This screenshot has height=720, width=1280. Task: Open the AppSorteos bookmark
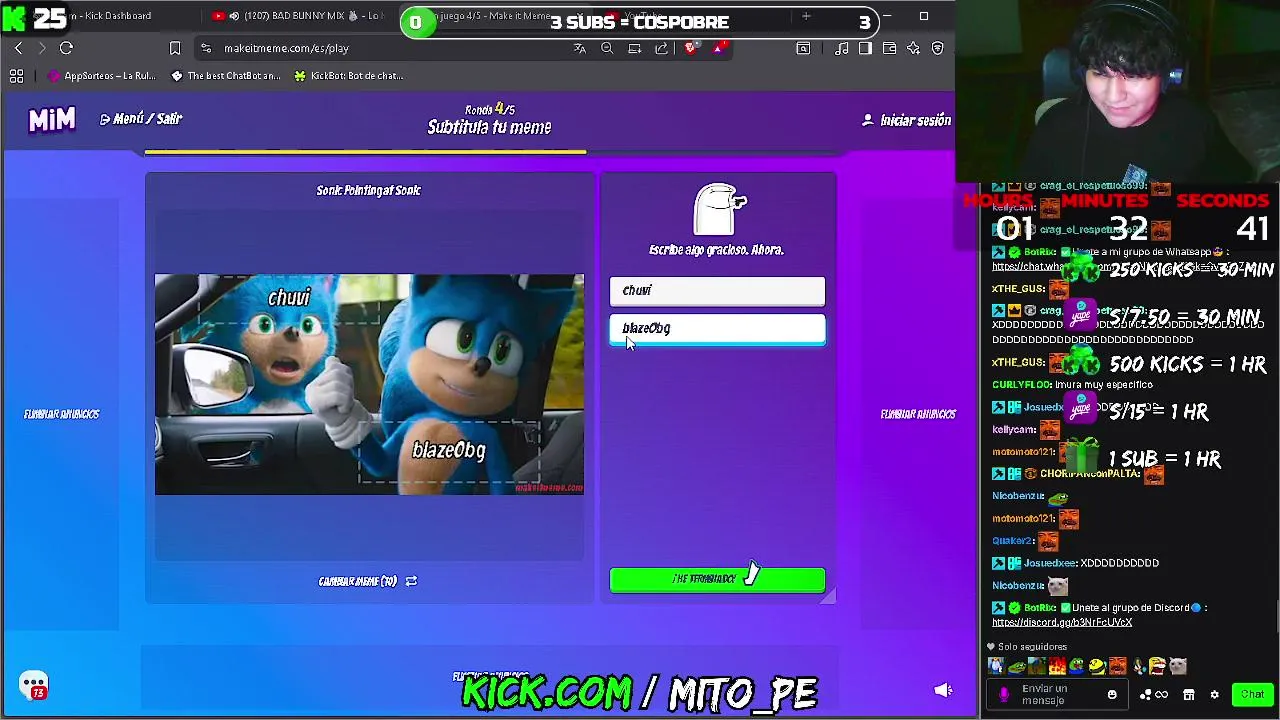click(x=102, y=76)
